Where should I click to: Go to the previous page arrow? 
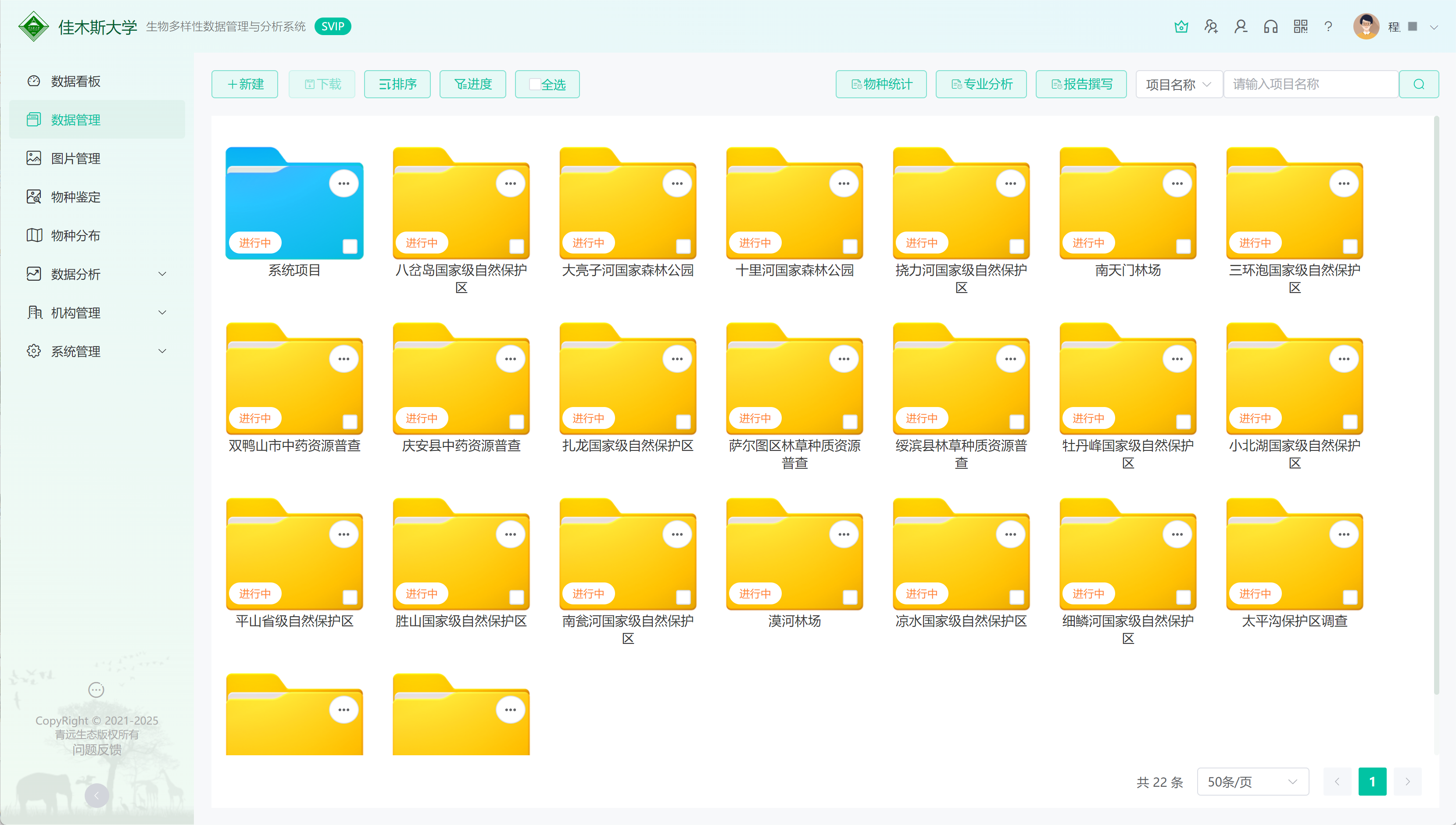[1337, 782]
